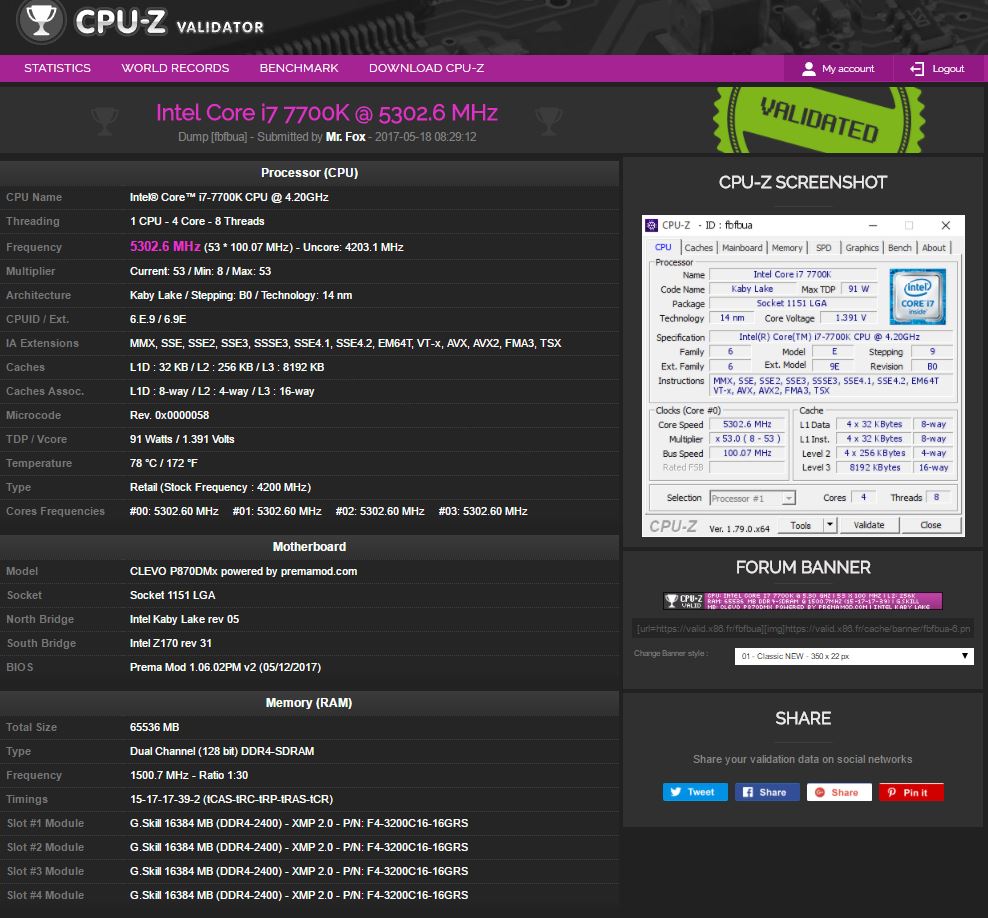Click the green VALIDATED stamp
This screenshot has height=918, width=988.
[819, 120]
